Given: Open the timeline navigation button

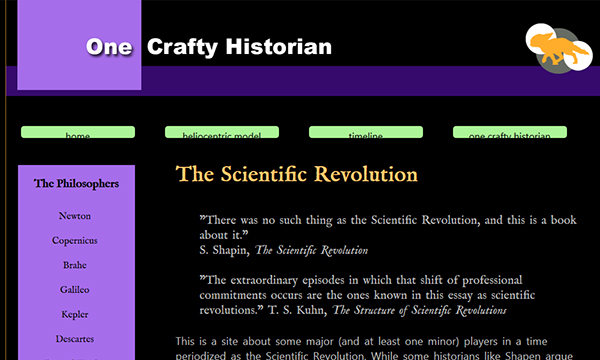Looking at the screenshot, I should point(366,132).
